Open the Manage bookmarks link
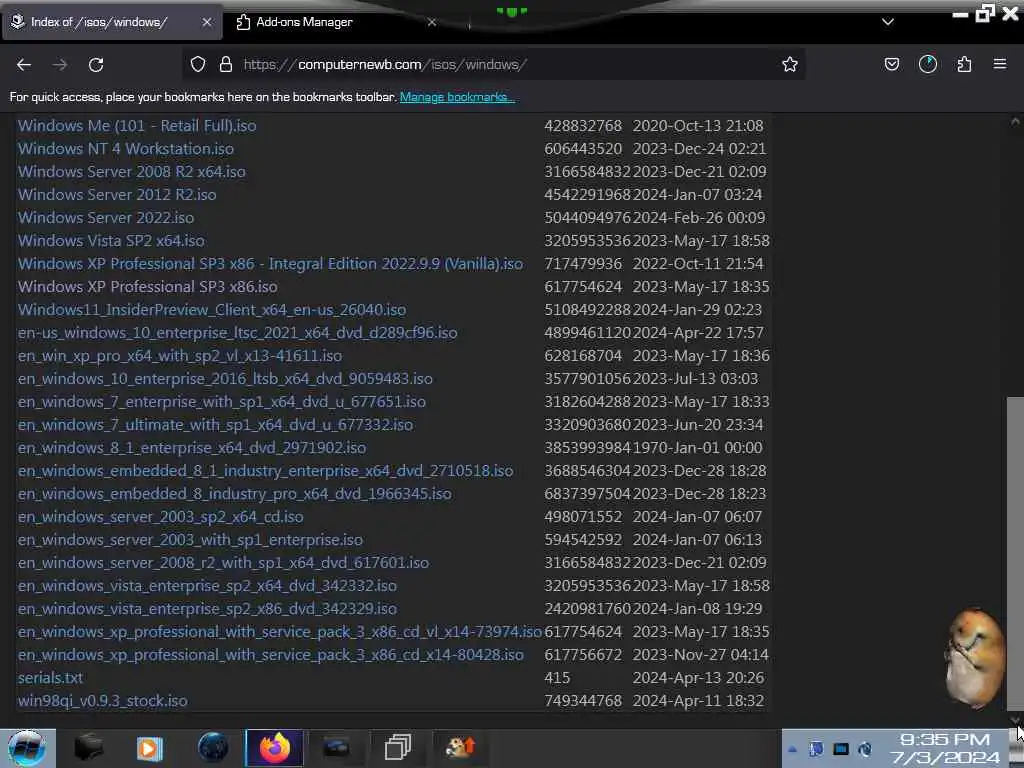 (457, 97)
